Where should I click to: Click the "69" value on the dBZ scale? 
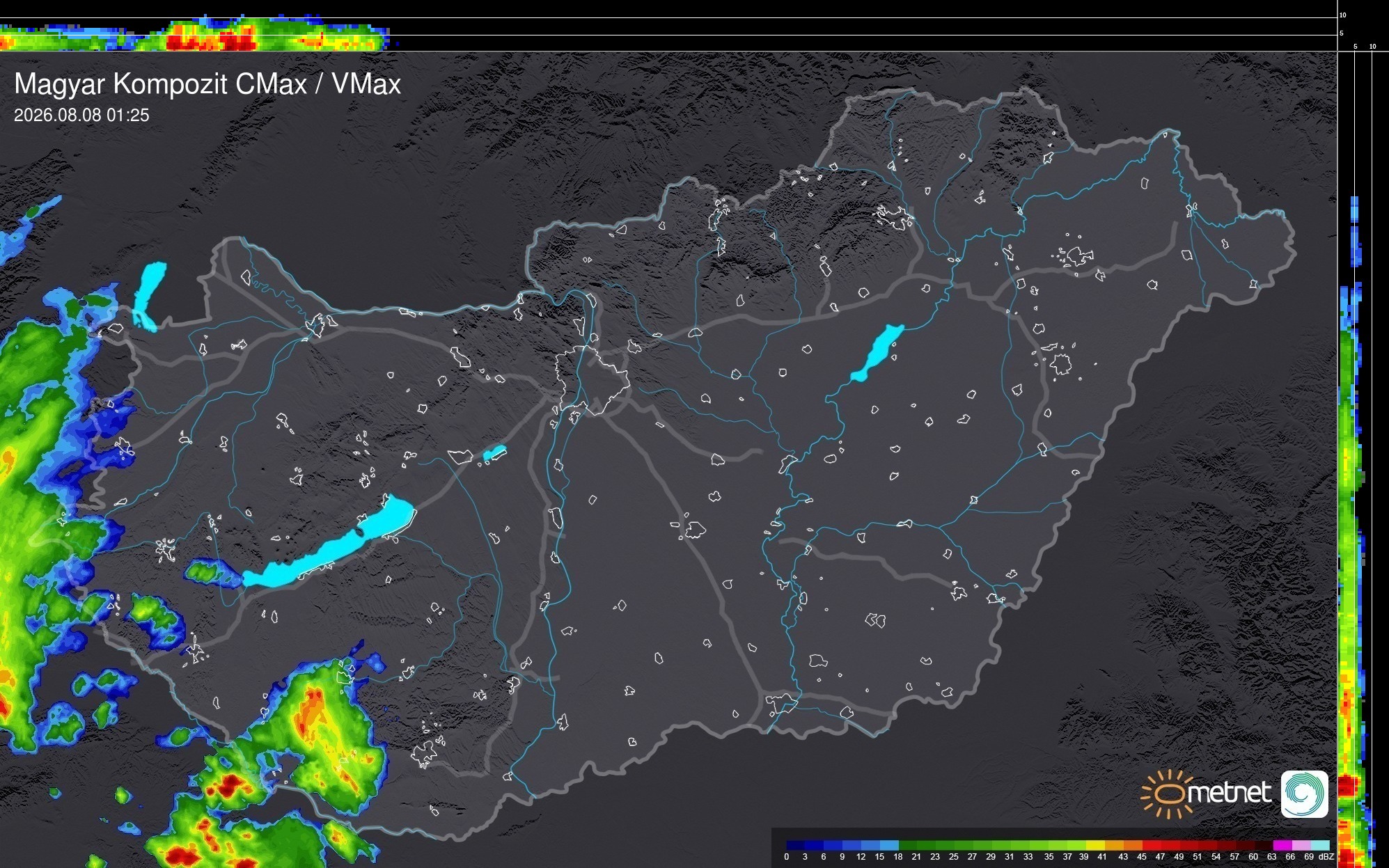(x=1309, y=857)
